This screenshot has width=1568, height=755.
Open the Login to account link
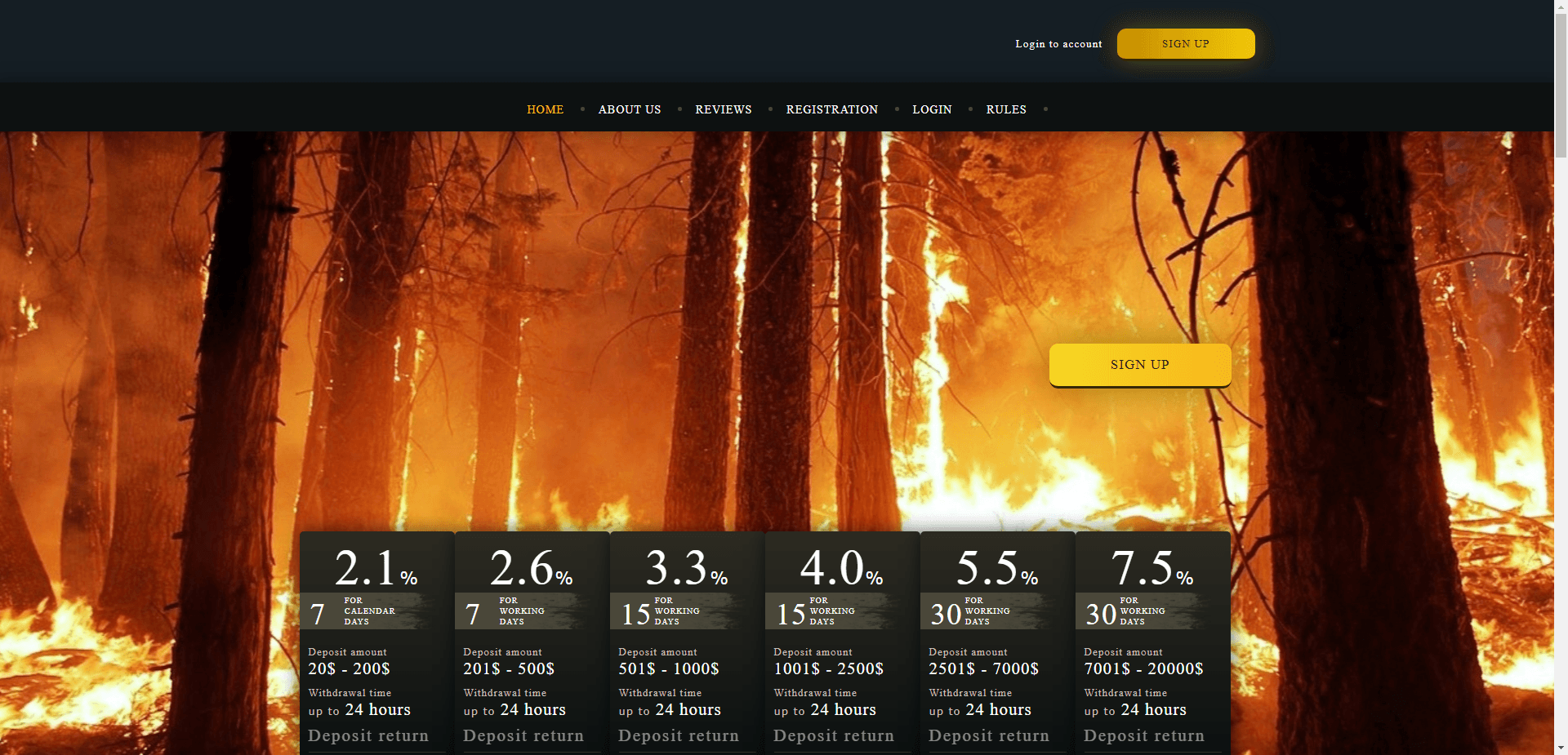(x=1058, y=44)
